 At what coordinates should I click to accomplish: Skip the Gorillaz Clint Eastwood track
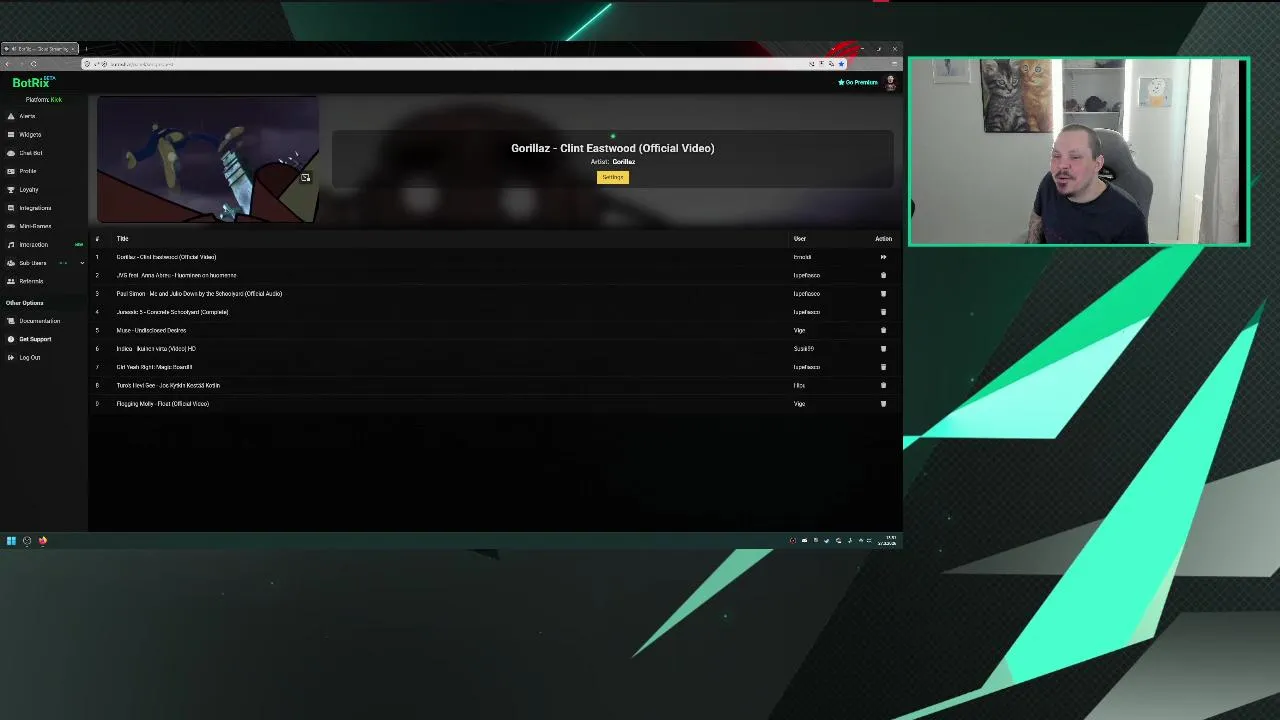click(883, 257)
